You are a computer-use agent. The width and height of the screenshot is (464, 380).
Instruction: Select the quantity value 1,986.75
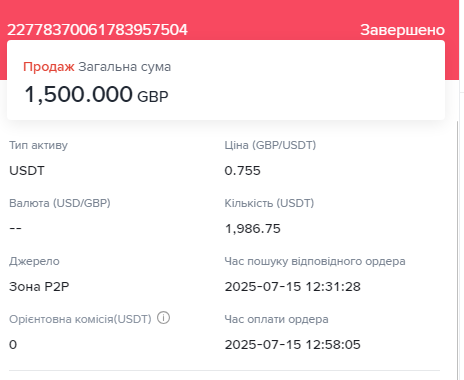[x=253, y=229]
